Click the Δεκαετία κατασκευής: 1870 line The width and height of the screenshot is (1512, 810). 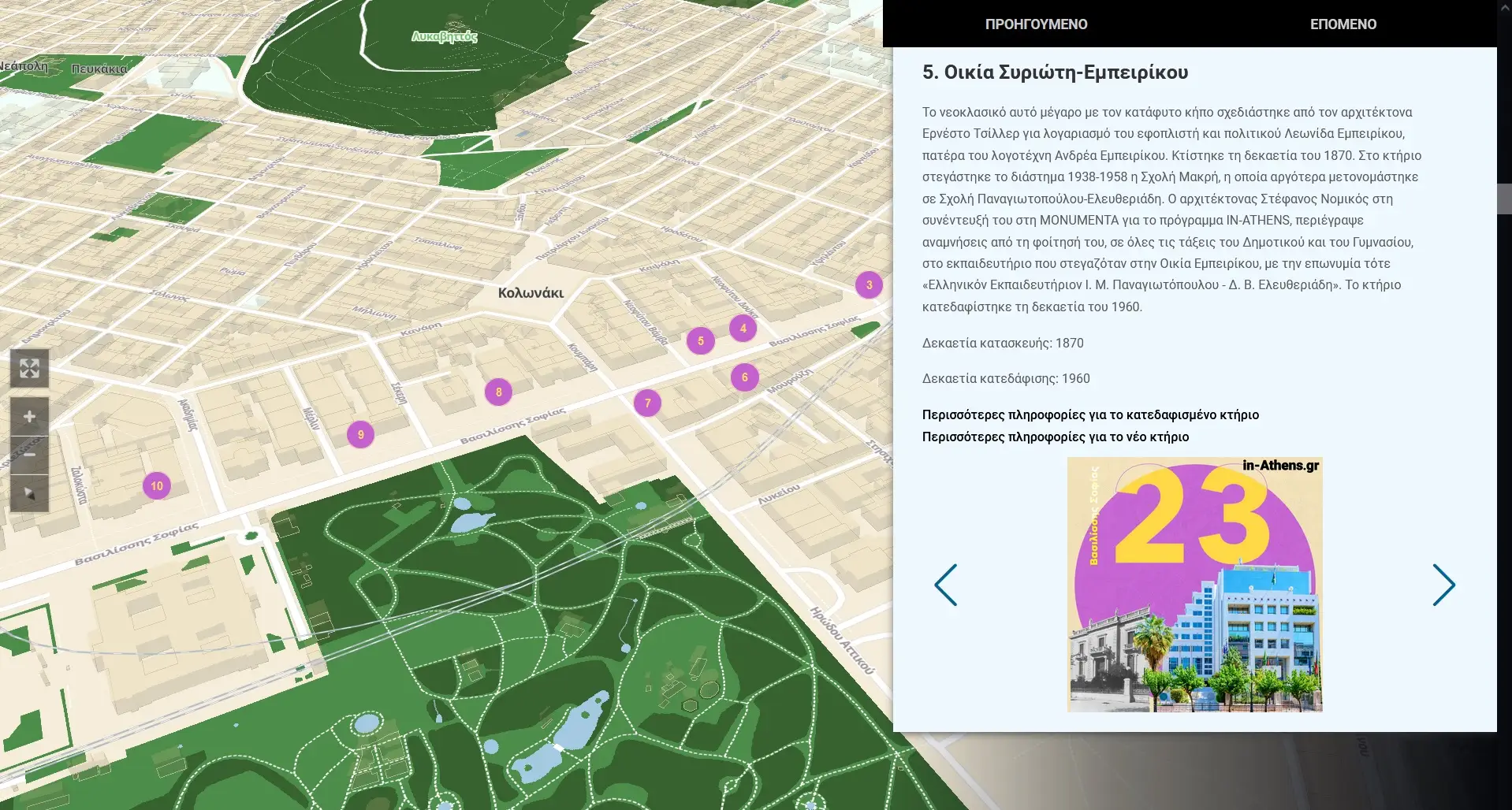tap(1003, 343)
